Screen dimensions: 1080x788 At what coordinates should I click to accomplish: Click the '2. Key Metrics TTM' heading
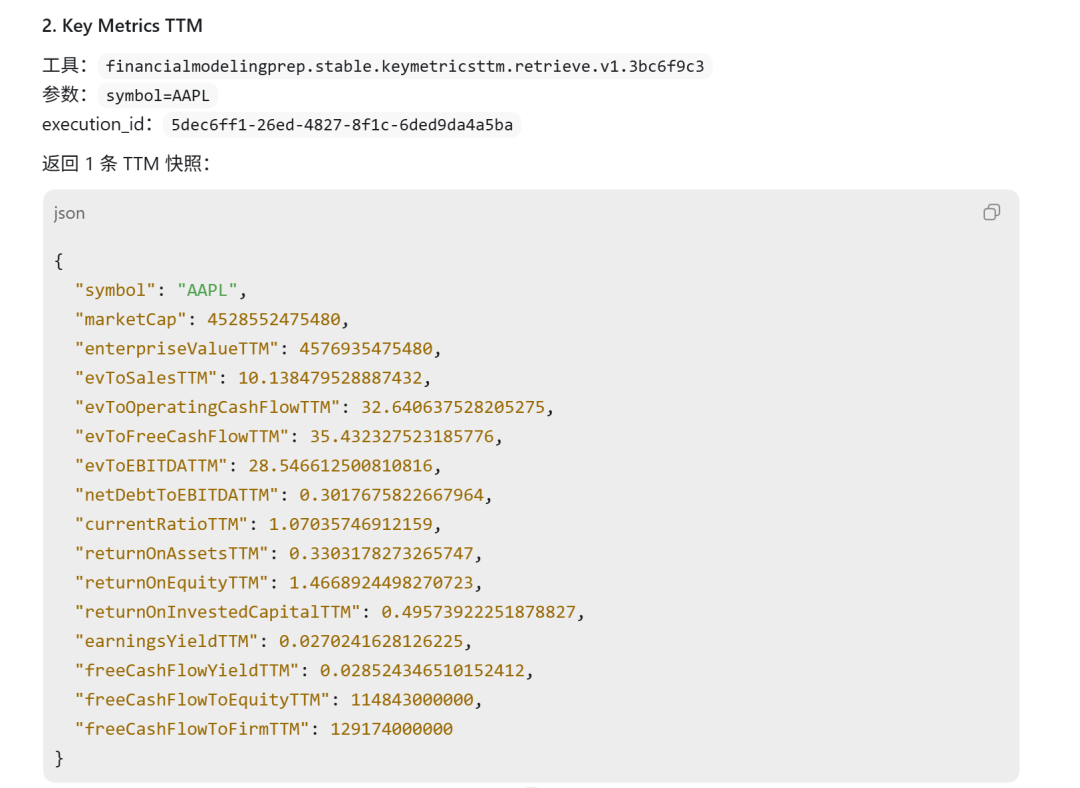[x=122, y=25]
